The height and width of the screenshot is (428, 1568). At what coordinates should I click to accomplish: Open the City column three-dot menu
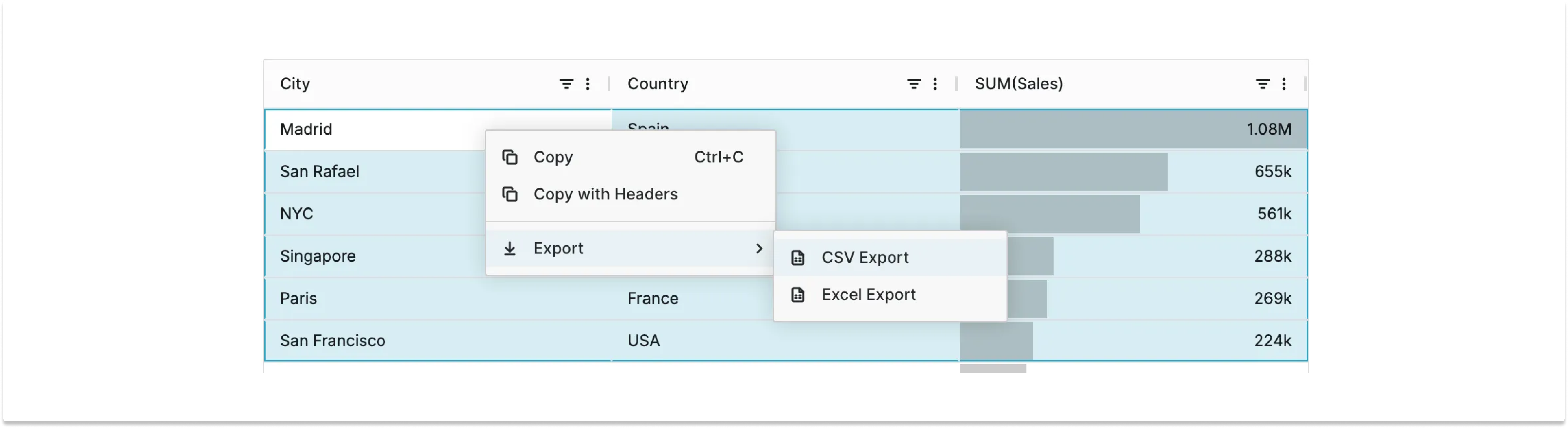point(588,83)
